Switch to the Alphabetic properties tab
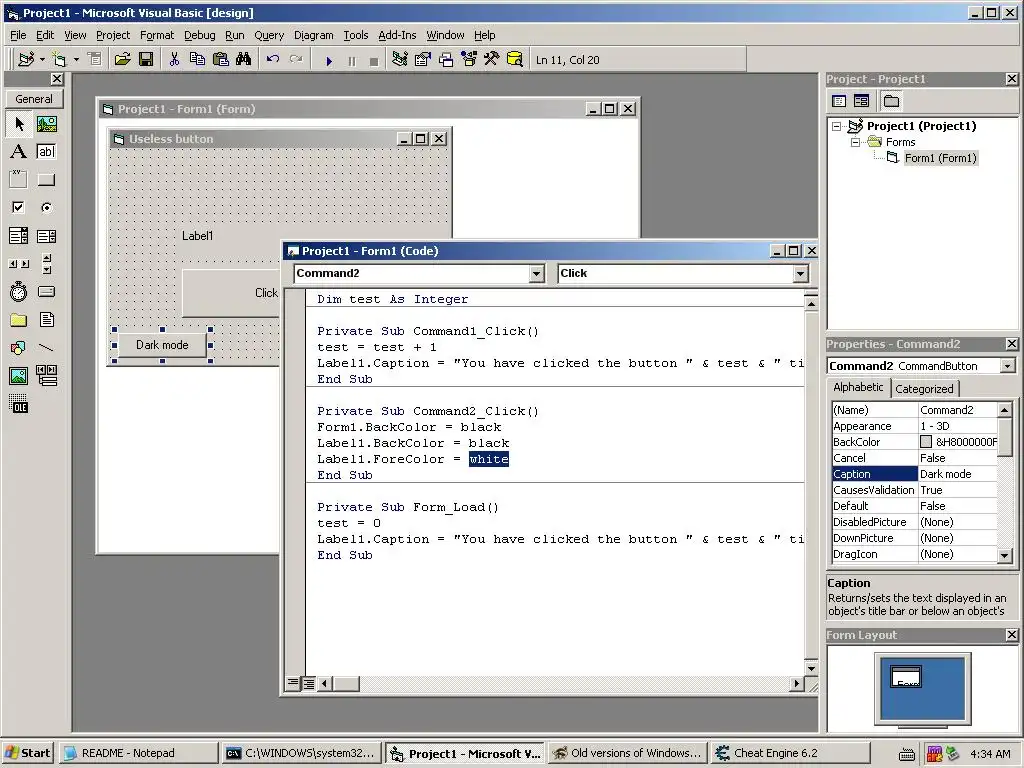1024x768 pixels. pyautogui.click(x=858, y=387)
